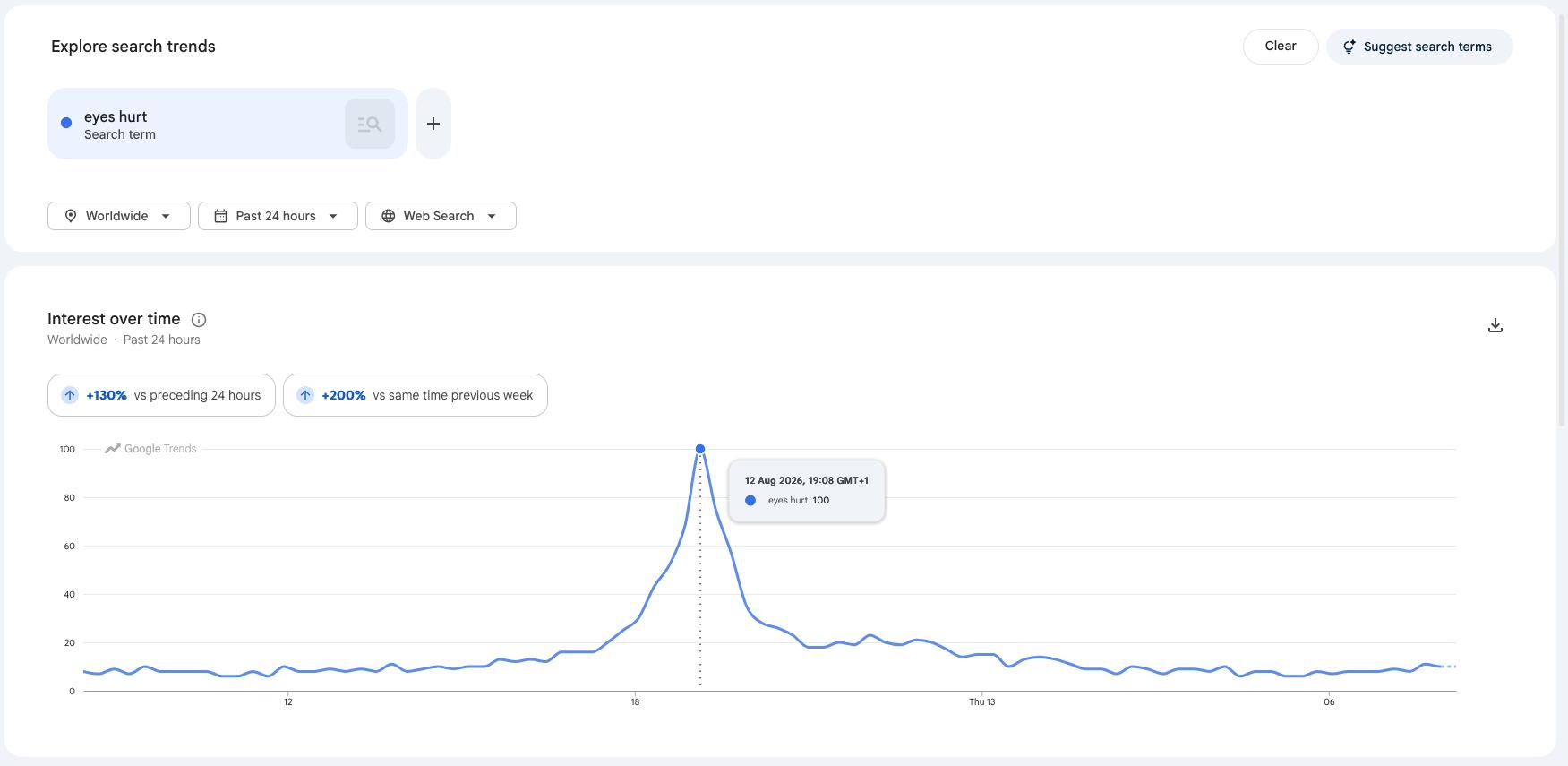Screen dimensions: 1568x766
Task: Click the sparkle icon in Suggest search terms
Action: tap(1349, 47)
